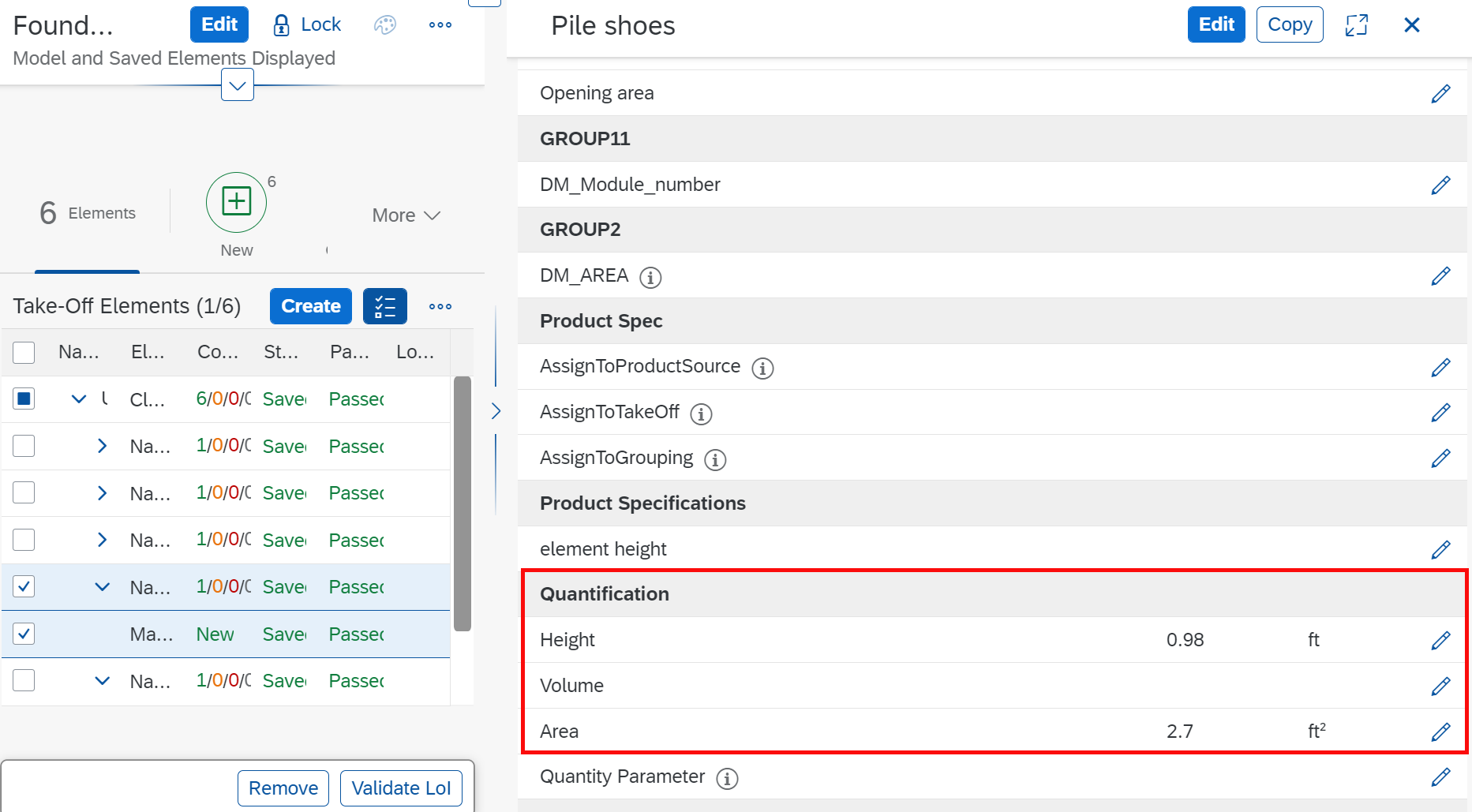Open the More dropdown in elements summary
Viewport: 1472px width, 812px height.
(x=406, y=215)
